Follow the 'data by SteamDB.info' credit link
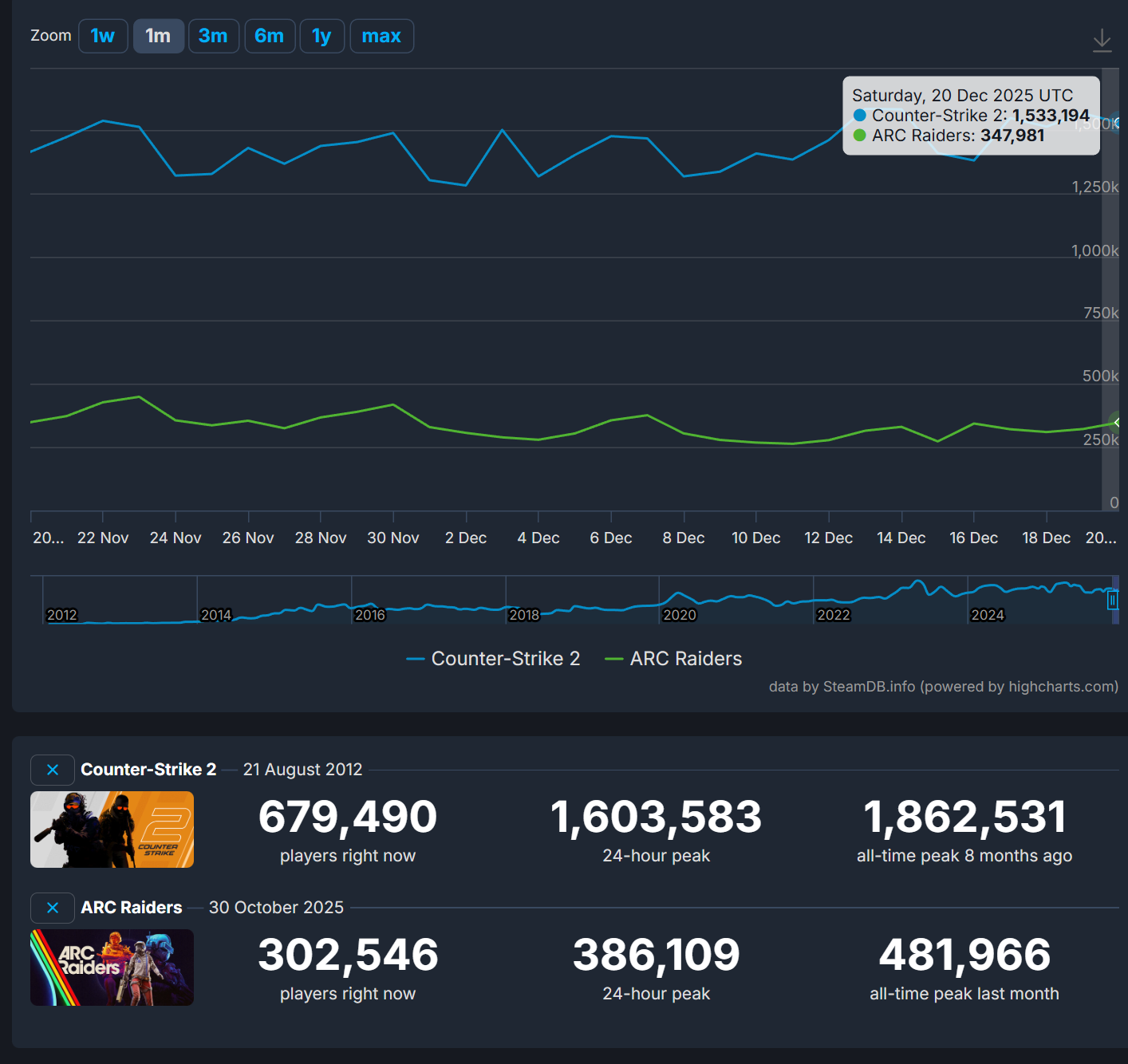1128x1064 pixels. tap(943, 687)
